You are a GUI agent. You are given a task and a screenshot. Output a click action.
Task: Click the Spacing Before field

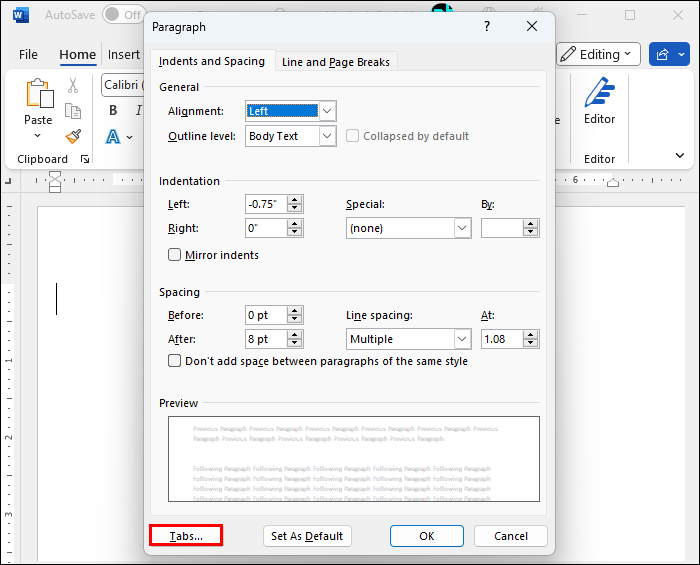click(x=266, y=315)
